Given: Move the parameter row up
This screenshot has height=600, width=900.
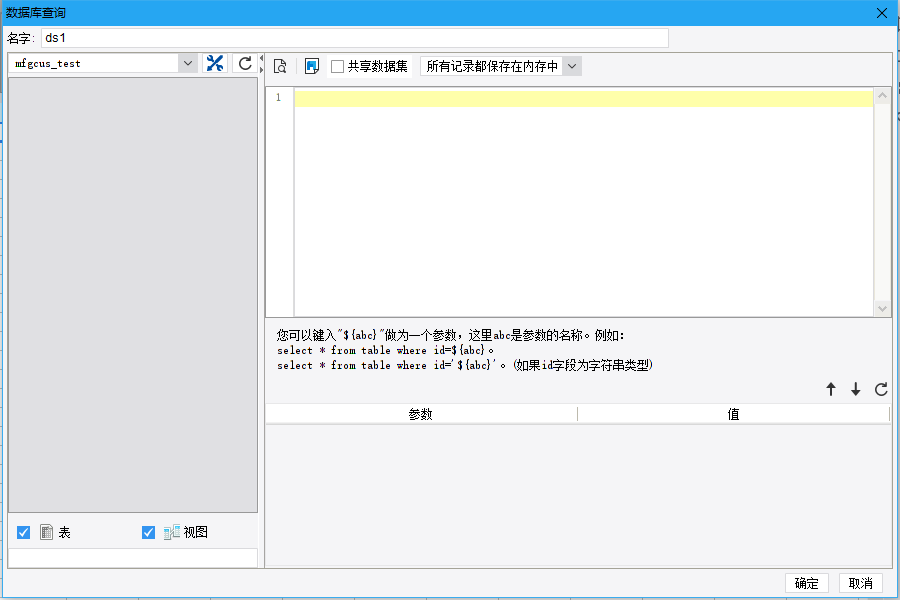Looking at the screenshot, I should click(831, 389).
